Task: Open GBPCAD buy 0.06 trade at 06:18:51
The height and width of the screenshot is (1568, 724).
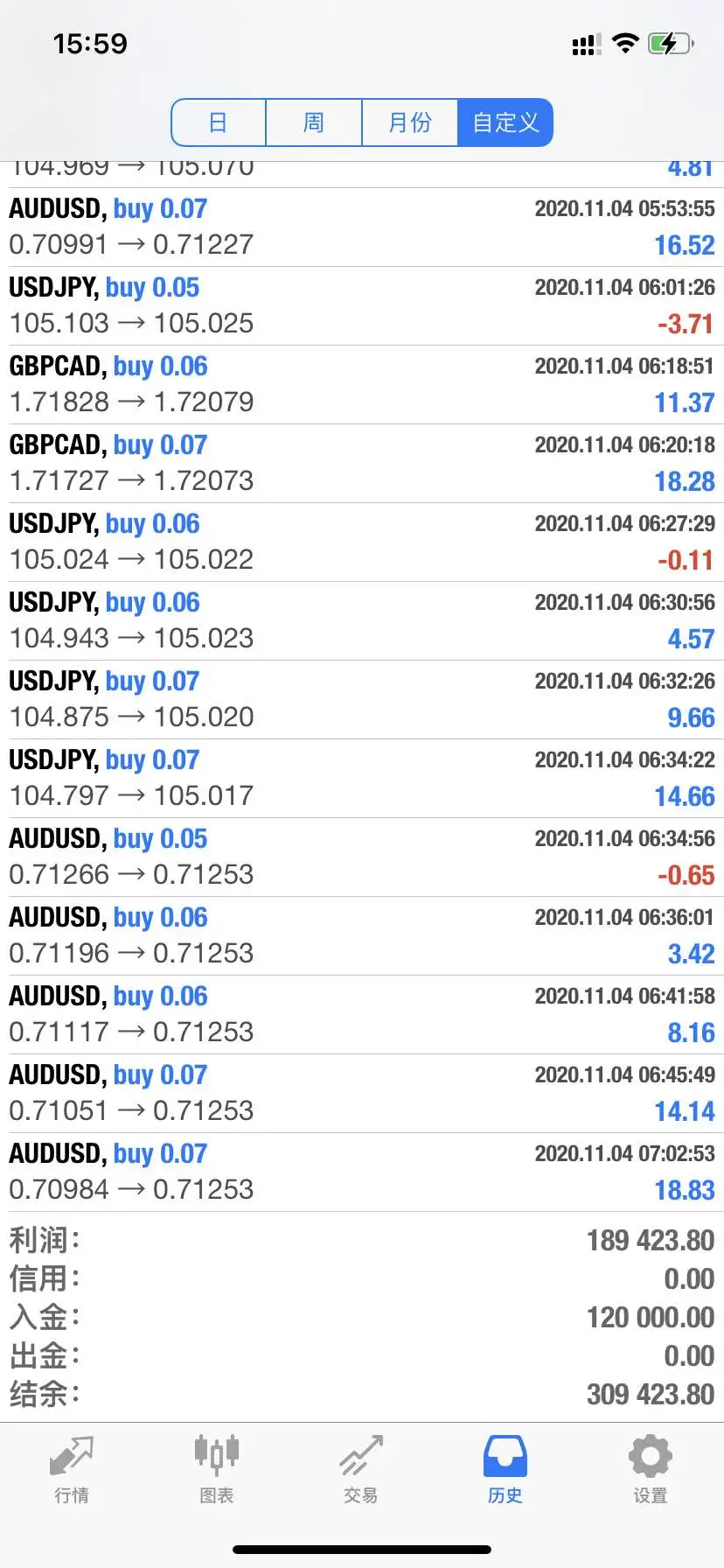Action: tap(362, 385)
